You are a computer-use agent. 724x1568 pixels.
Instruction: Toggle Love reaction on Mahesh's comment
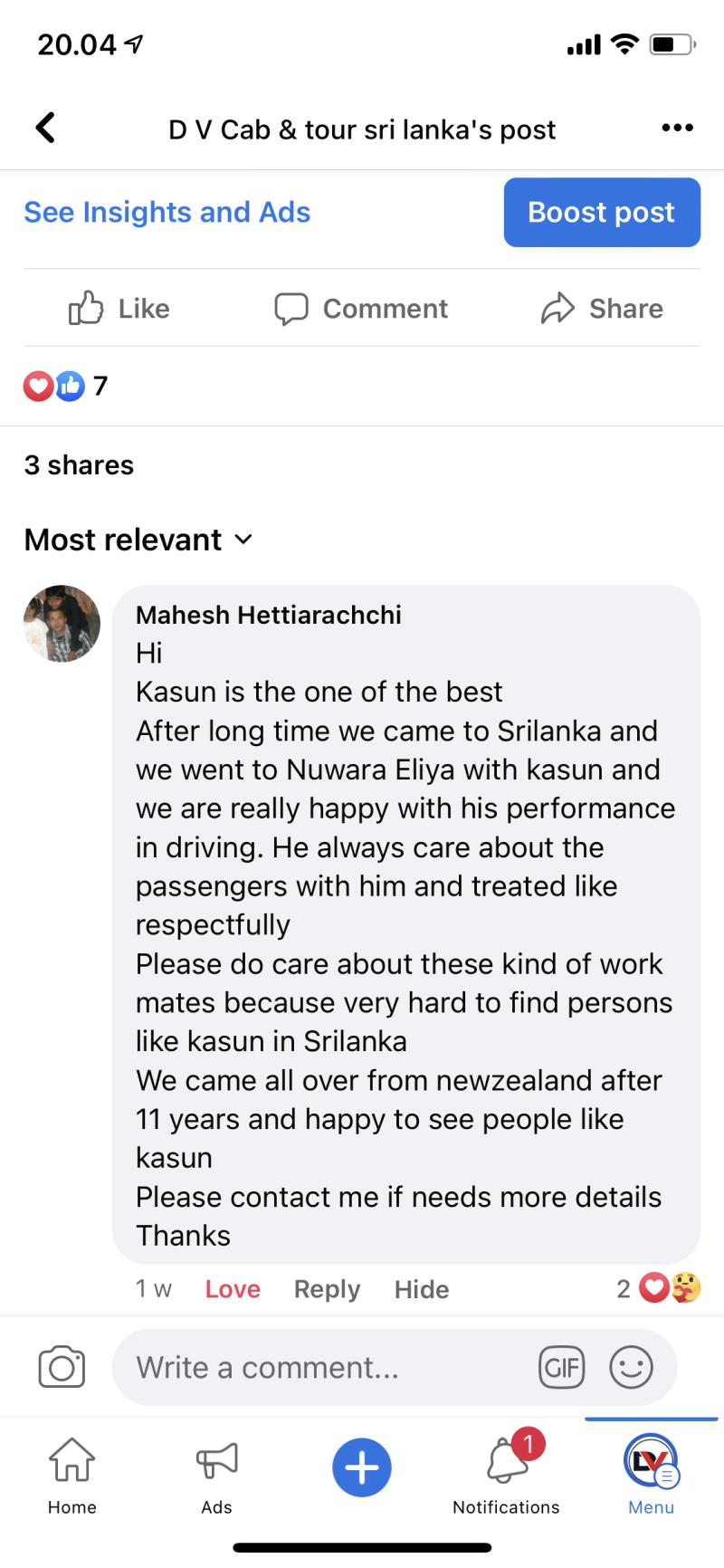(x=233, y=1289)
